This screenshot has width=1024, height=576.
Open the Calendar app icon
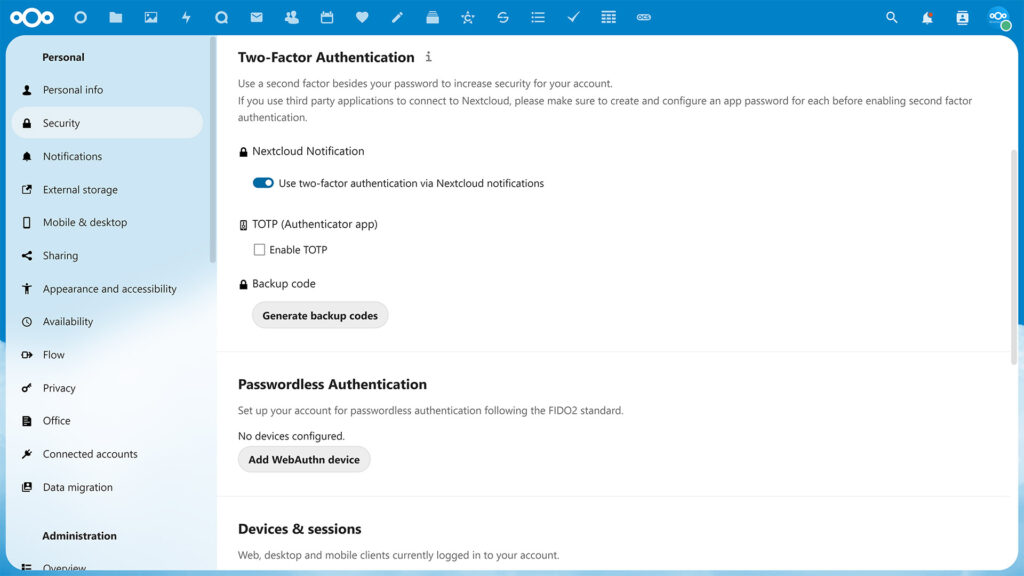click(326, 16)
